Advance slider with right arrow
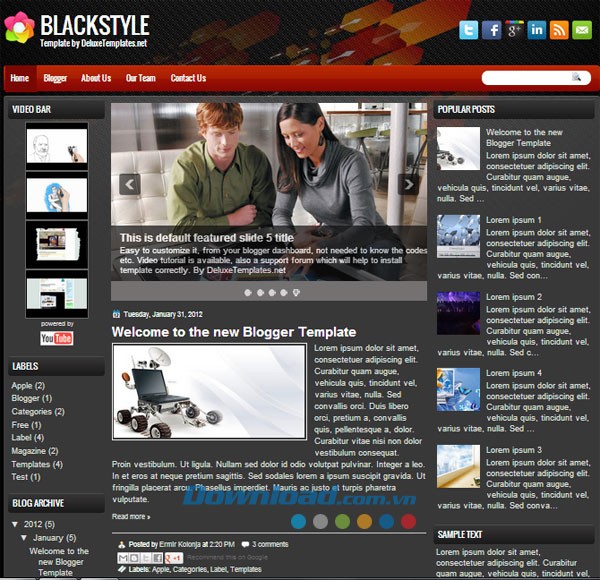 point(408,184)
